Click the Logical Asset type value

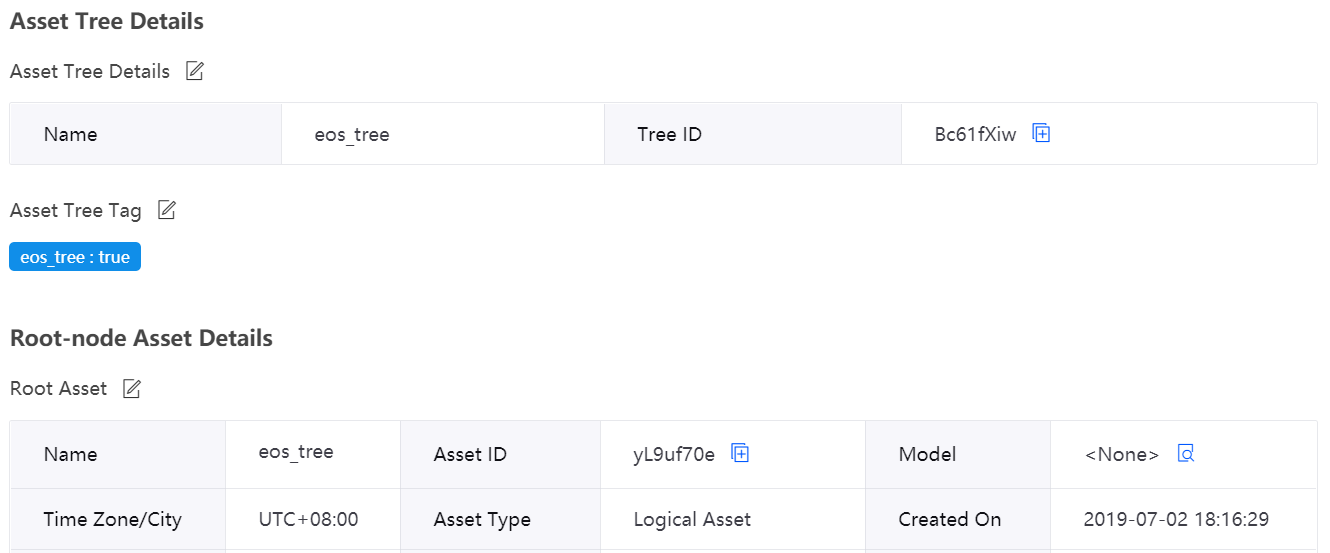pos(692,519)
